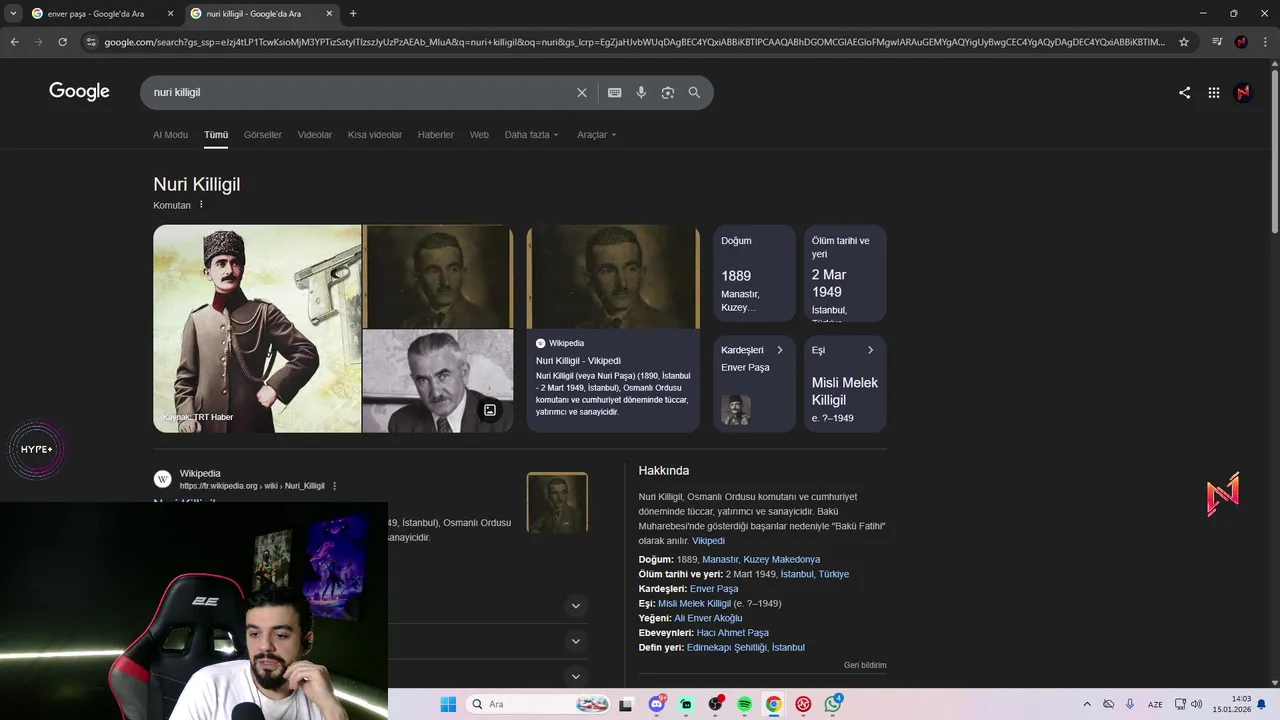
Task: Open the Manastır birthplace link
Action: pyautogui.click(x=720, y=560)
